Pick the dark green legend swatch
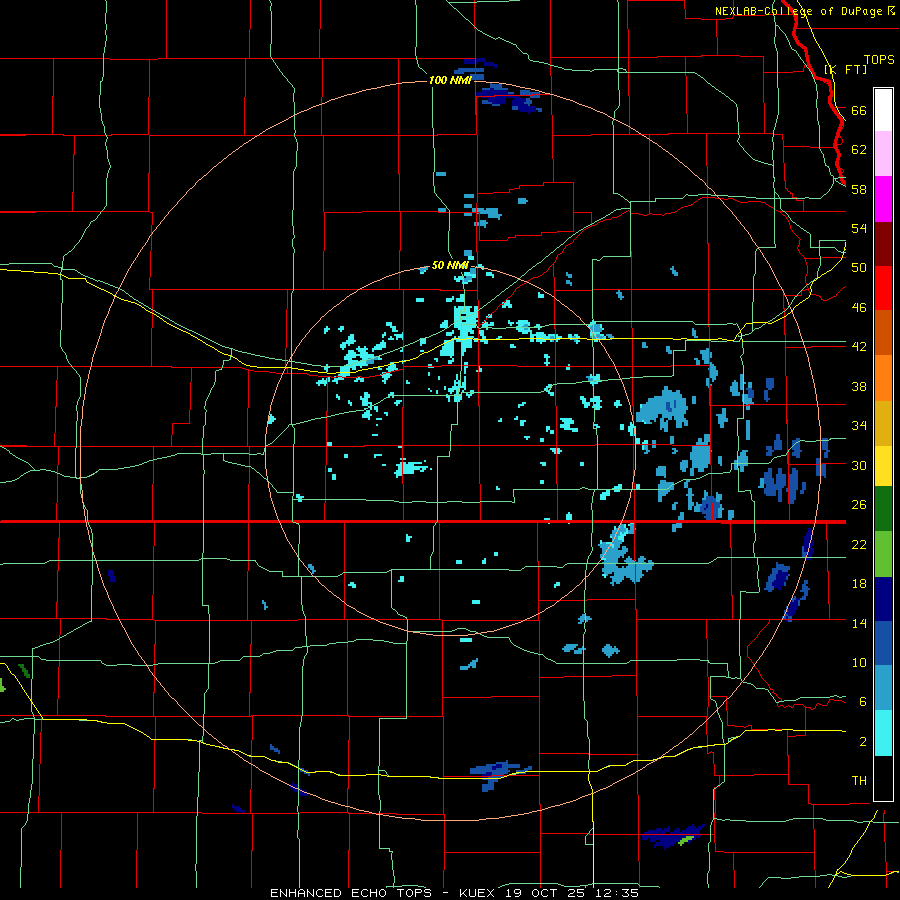The height and width of the screenshot is (900, 900). click(x=883, y=510)
